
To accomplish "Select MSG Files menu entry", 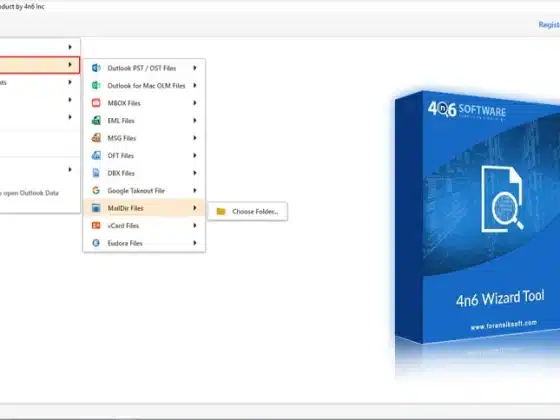I will 144,138.
